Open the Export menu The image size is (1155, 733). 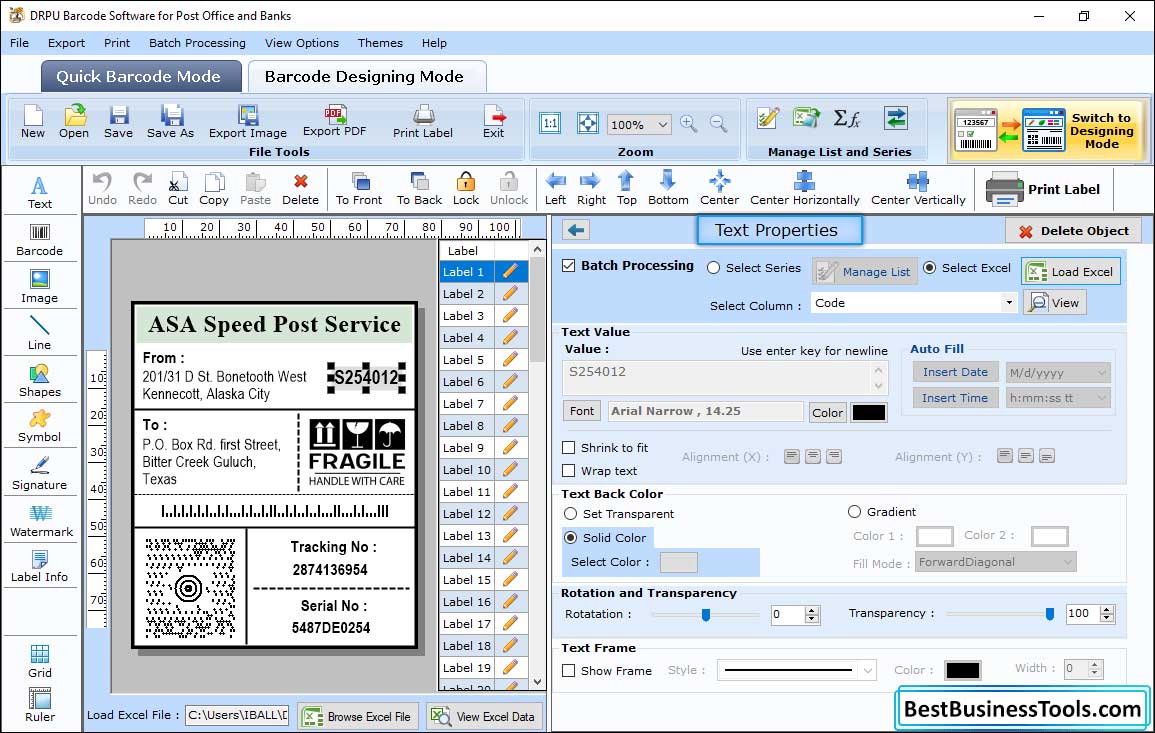click(66, 43)
